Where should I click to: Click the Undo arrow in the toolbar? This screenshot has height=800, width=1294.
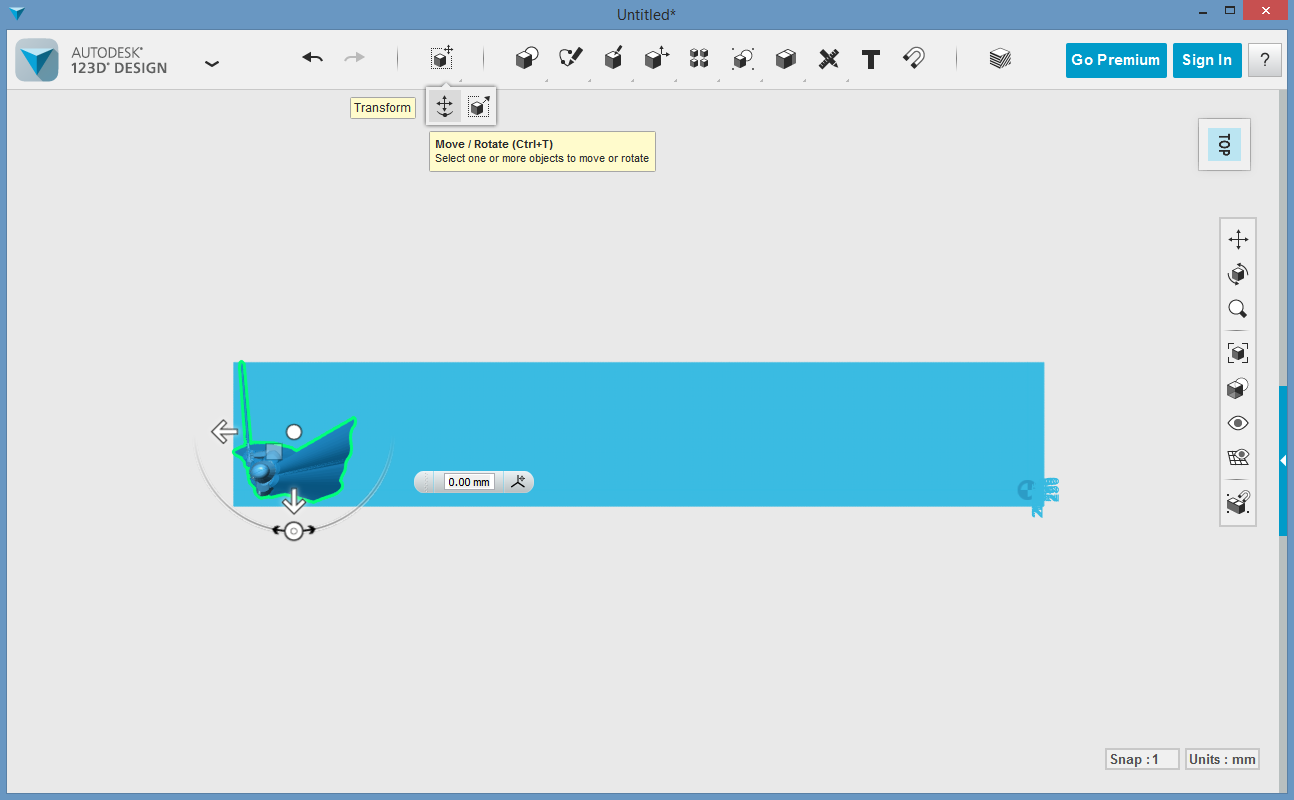click(x=312, y=59)
